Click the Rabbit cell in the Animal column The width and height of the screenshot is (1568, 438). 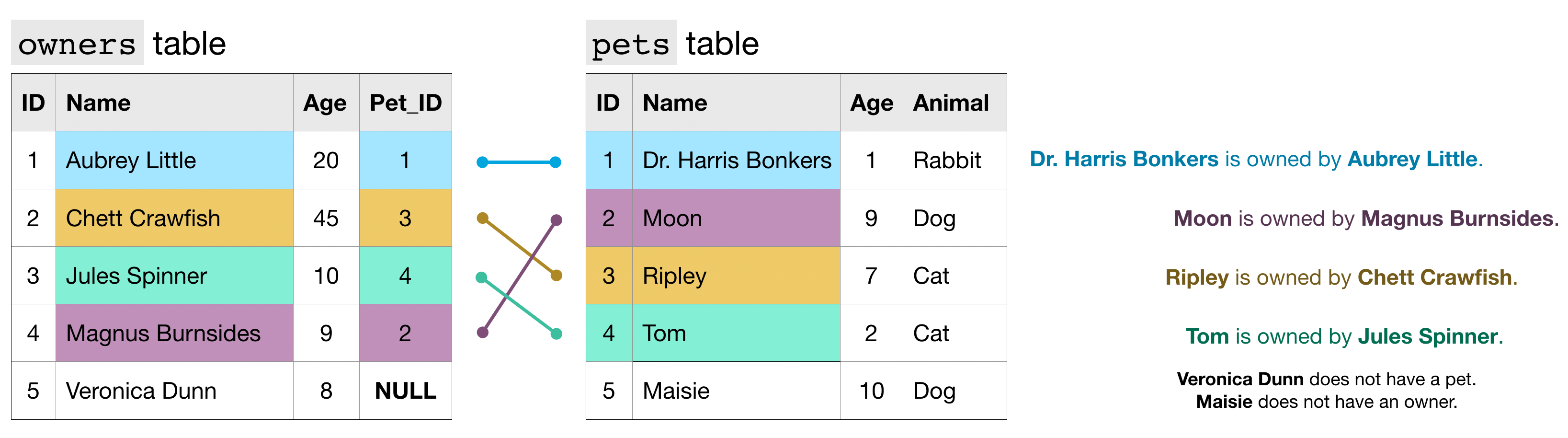pyautogui.click(x=947, y=160)
